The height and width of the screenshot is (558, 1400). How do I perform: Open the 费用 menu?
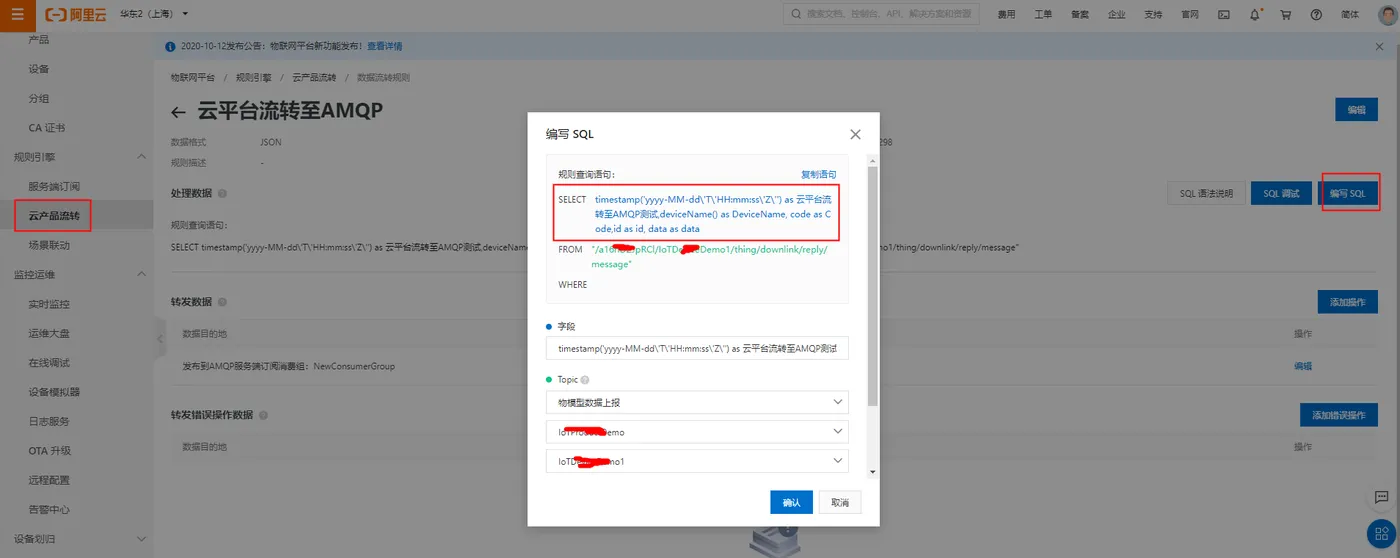click(x=1007, y=14)
